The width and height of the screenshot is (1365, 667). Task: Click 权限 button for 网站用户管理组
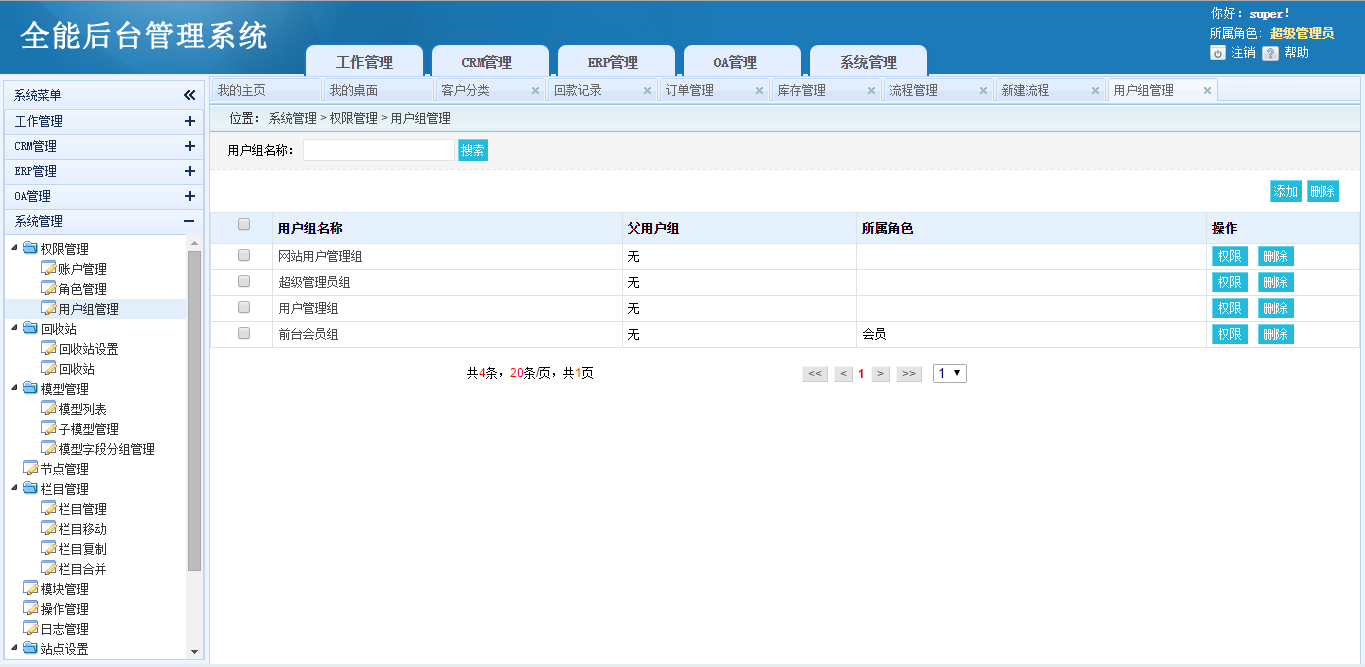[1229, 256]
